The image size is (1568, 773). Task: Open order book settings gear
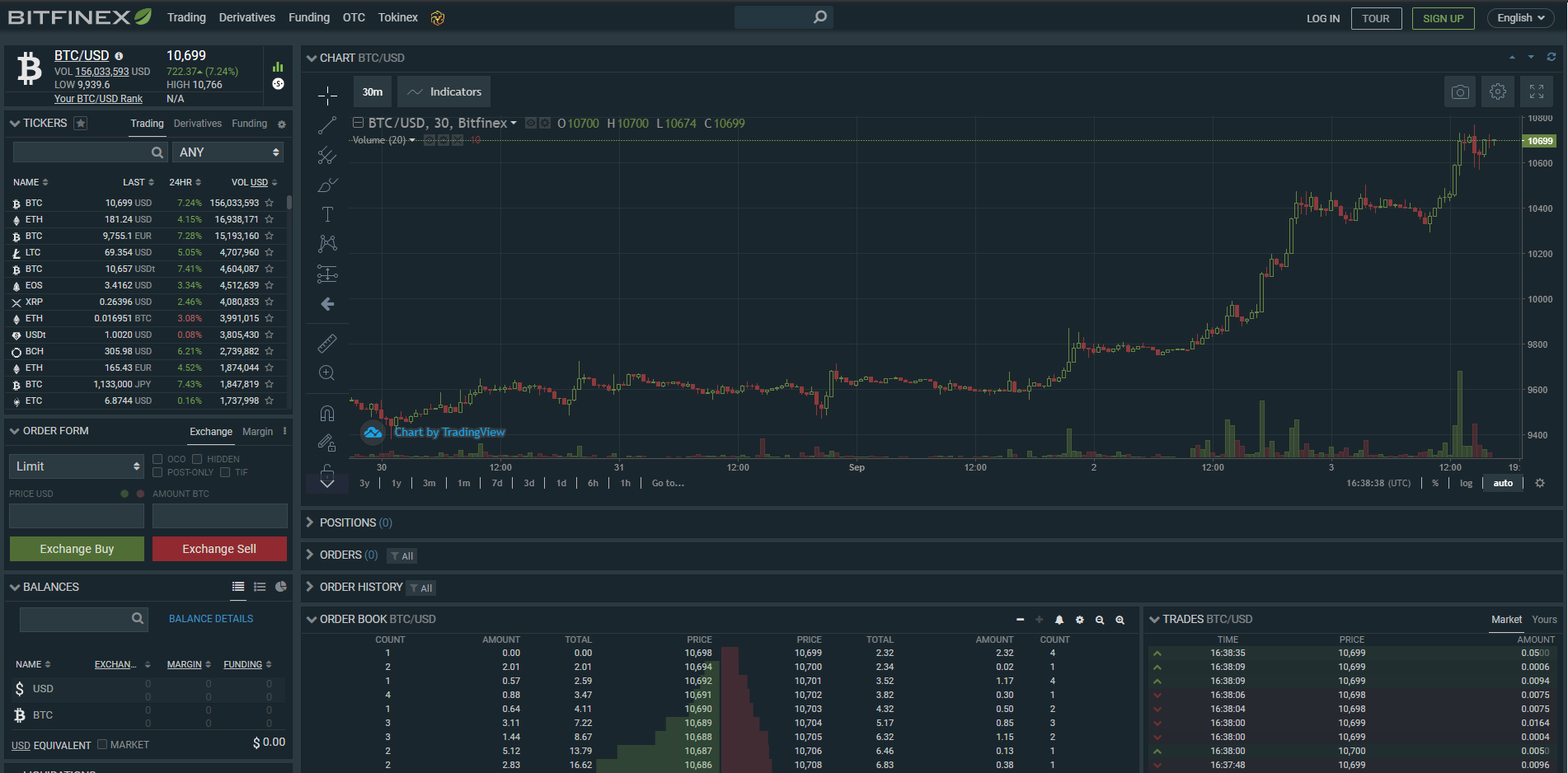(x=1079, y=620)
